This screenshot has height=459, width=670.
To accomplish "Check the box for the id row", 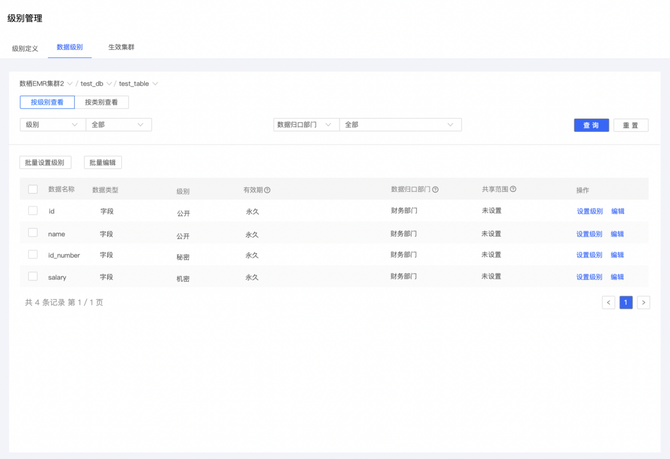I will (33, 211).
